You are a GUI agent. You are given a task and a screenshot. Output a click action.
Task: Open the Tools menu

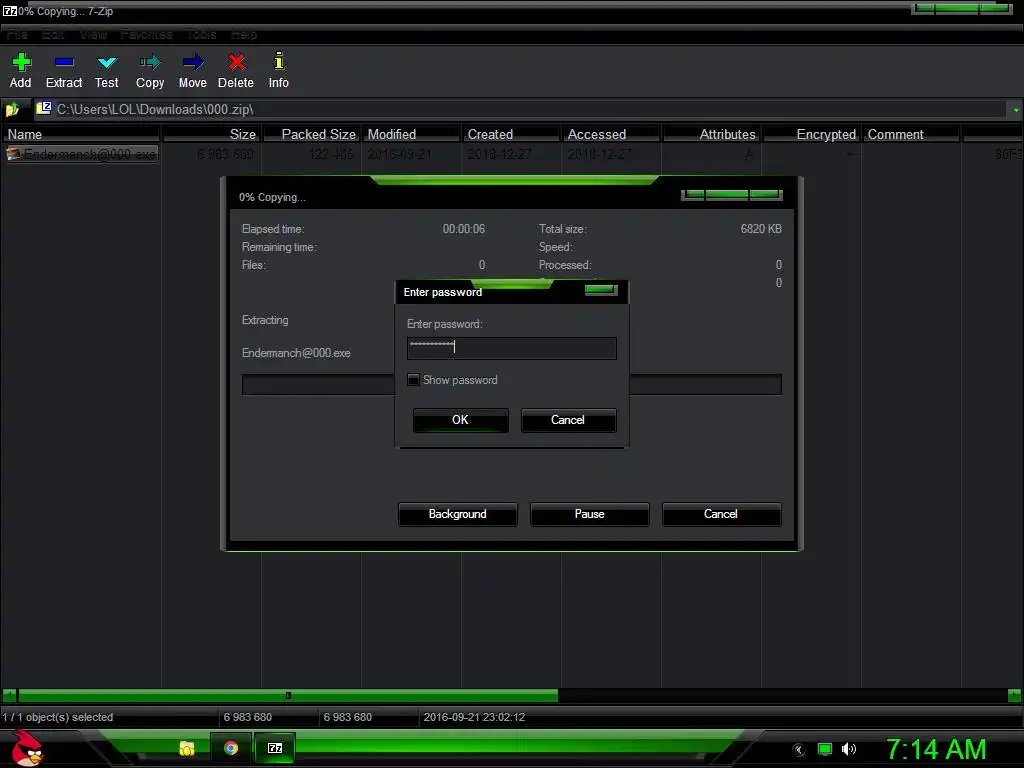click(202, 35)
